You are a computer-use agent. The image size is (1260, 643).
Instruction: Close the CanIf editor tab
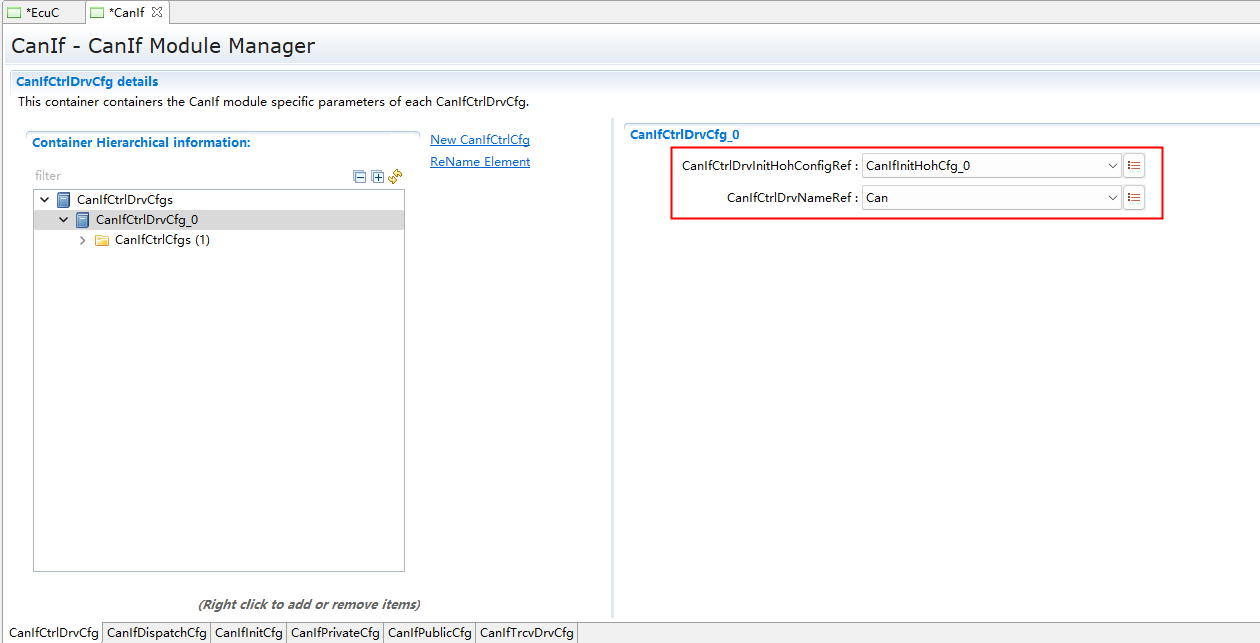(x=157, y=12)
